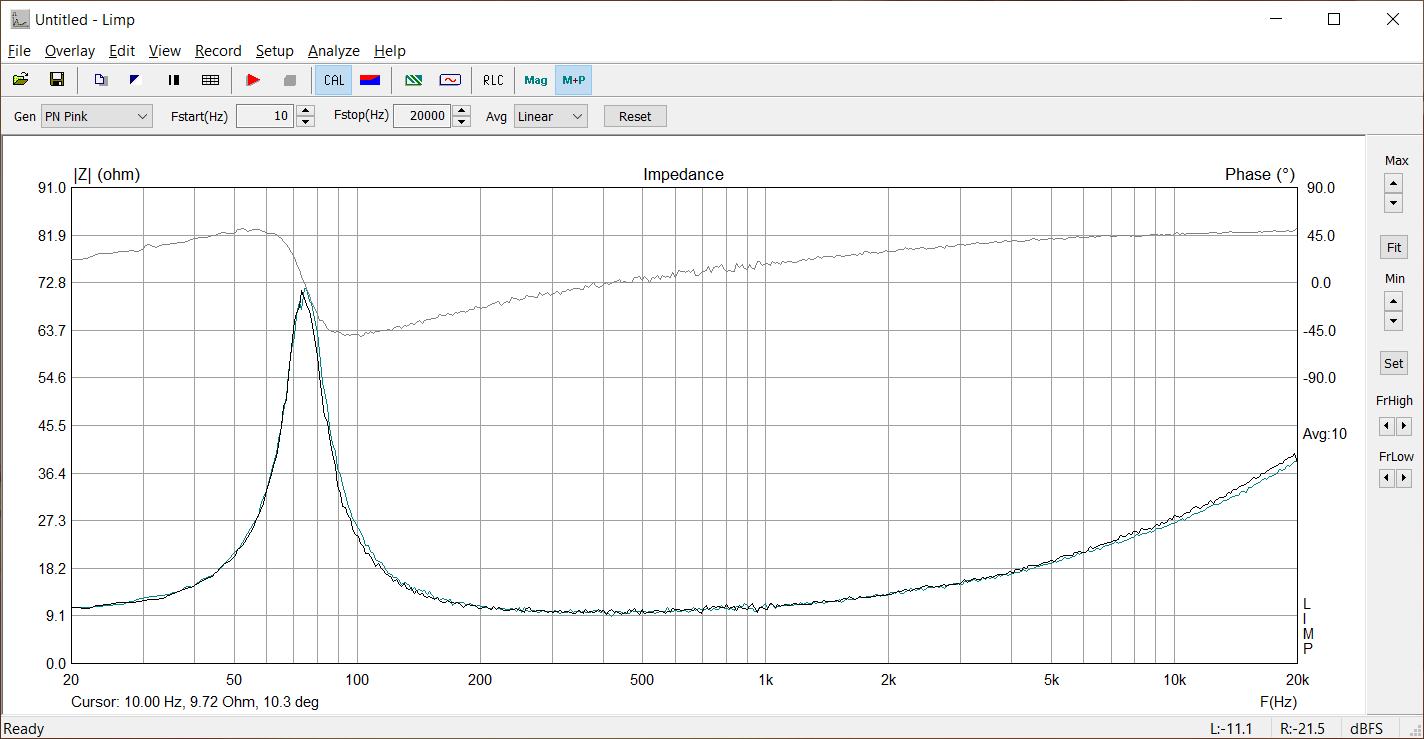Switch to Mag magnitude-only view
Viewport: 1424px width, 739px height.
pos(536,80)
